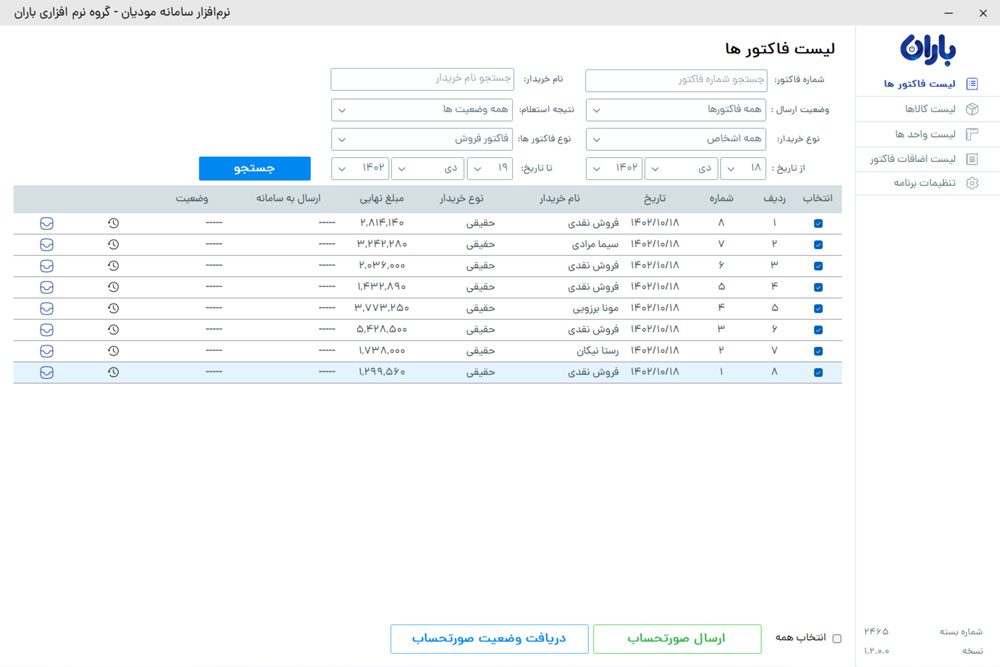Image resolution: width=1000 pixels, height=667 pixels.
Task: Click the ارسال صورتحساب button
Action: pos(677,638)
